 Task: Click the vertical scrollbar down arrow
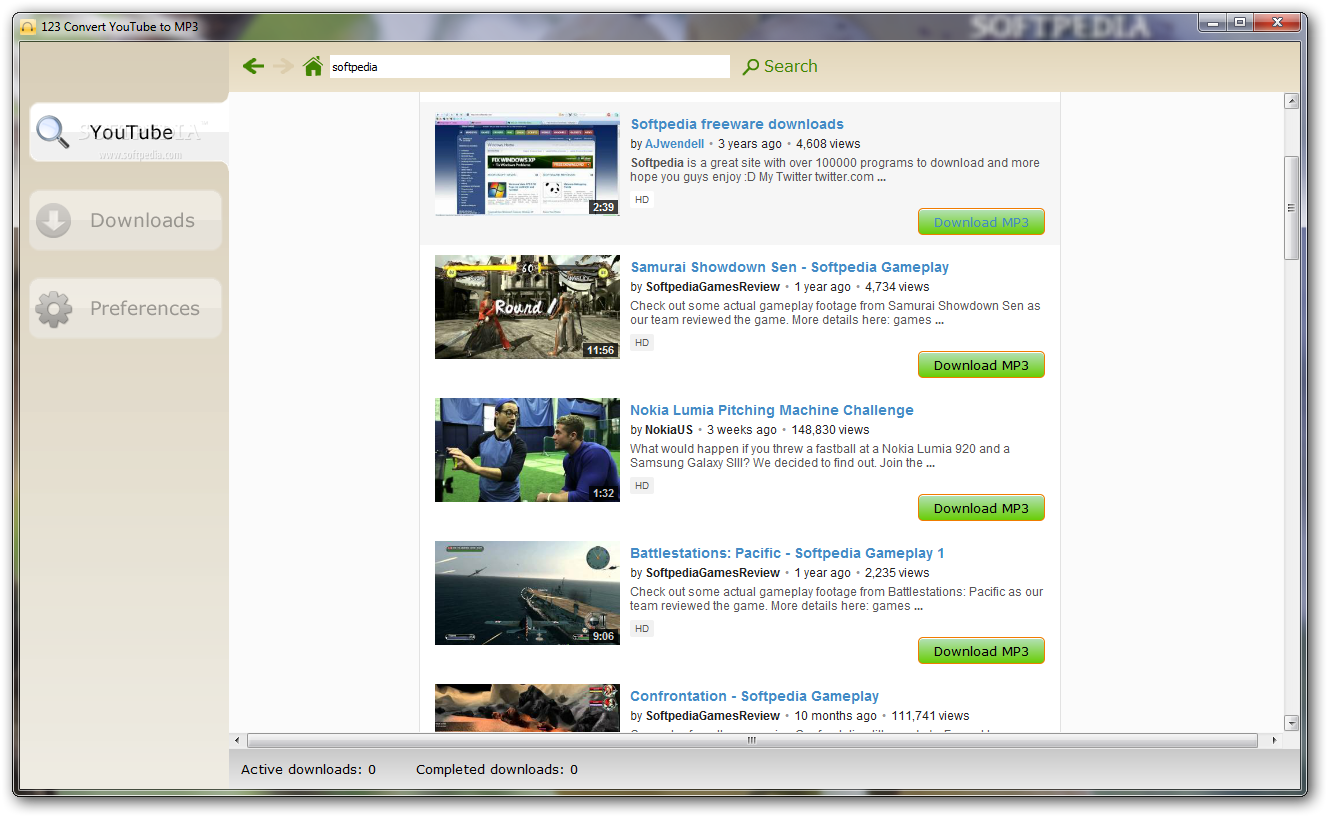pos(1291,723)
